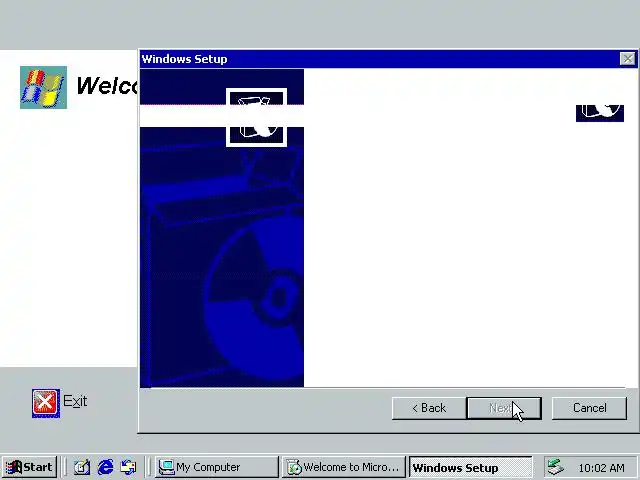This screenshot has width=640, height=480.
Task: Open the Start menu
Action: point(29,467)
